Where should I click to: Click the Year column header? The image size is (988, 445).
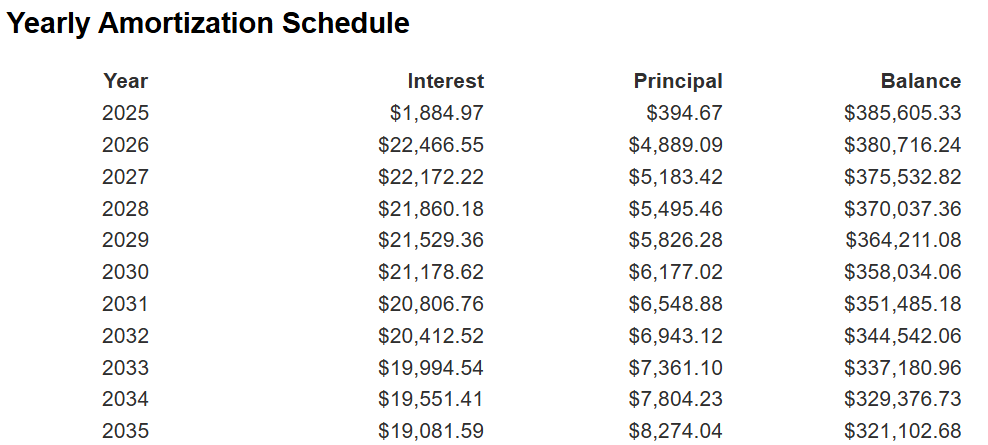tap(125, 81)
